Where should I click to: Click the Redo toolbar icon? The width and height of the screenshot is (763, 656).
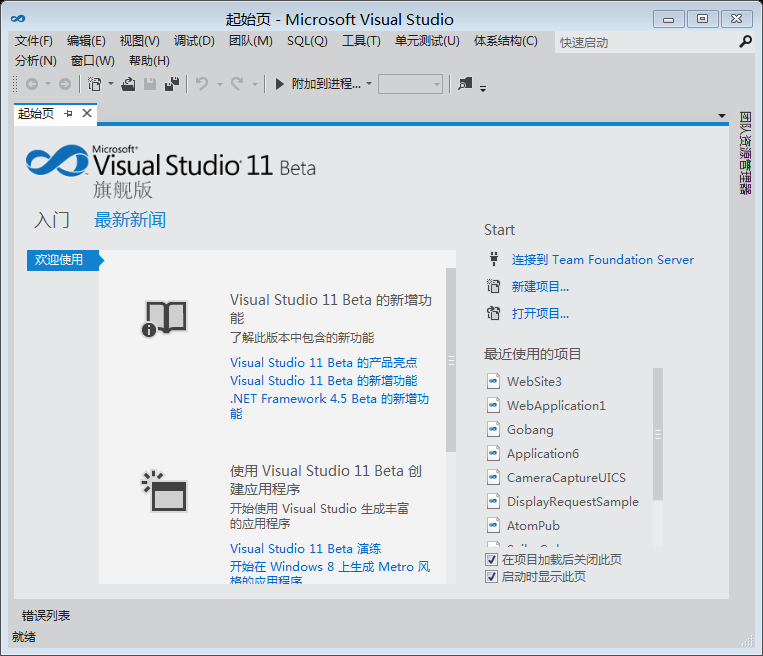[237, 84]
